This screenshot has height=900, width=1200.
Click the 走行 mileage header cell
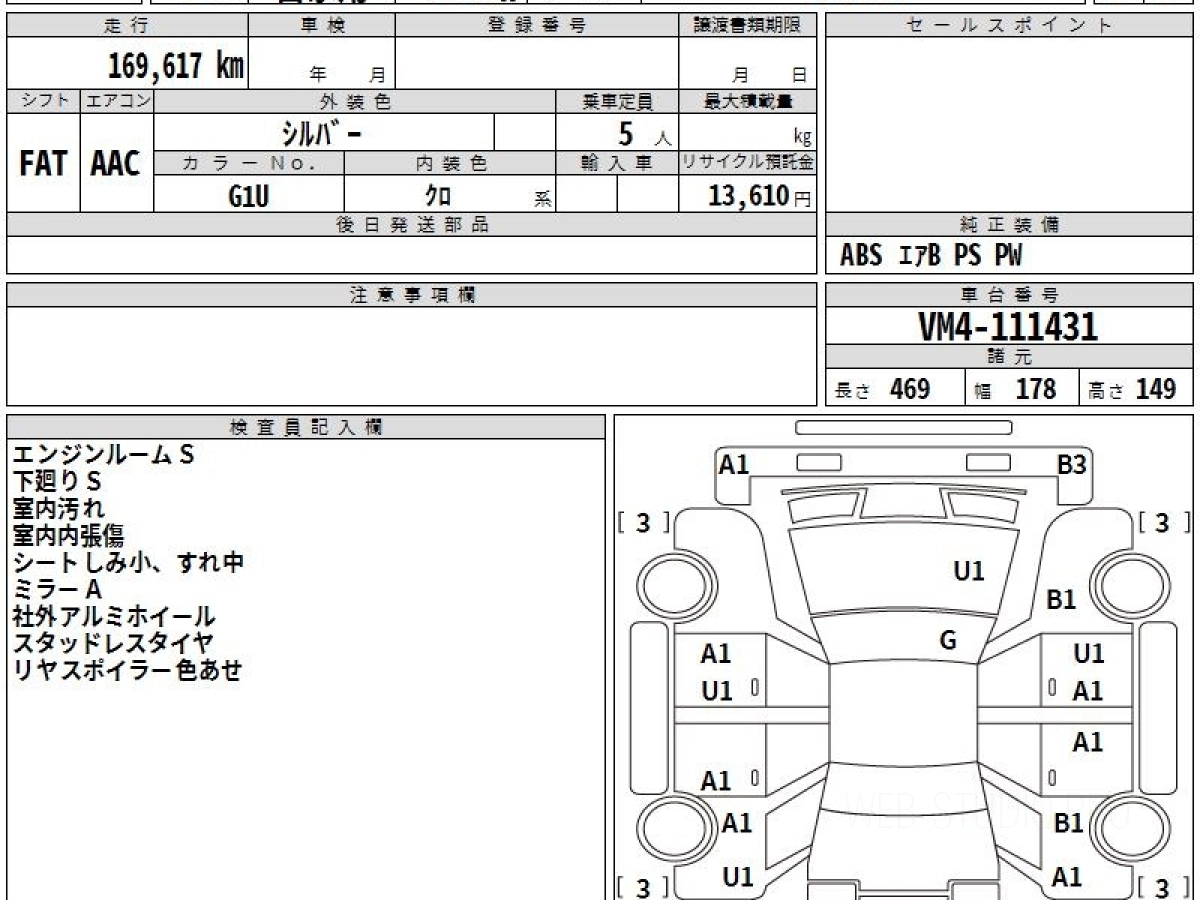(x=126, y=26)
